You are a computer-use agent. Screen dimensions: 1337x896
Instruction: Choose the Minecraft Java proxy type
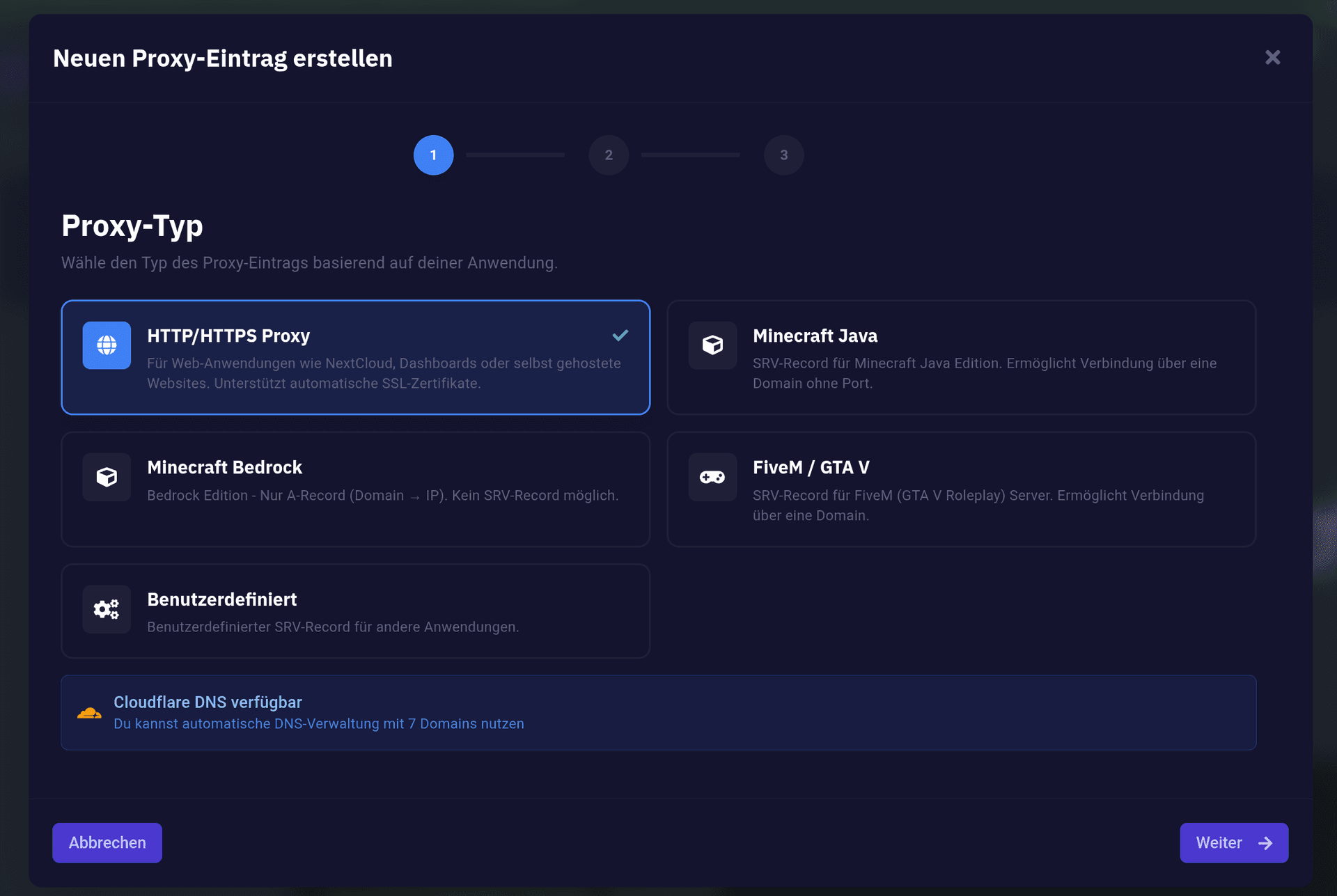tap(961, 357)
